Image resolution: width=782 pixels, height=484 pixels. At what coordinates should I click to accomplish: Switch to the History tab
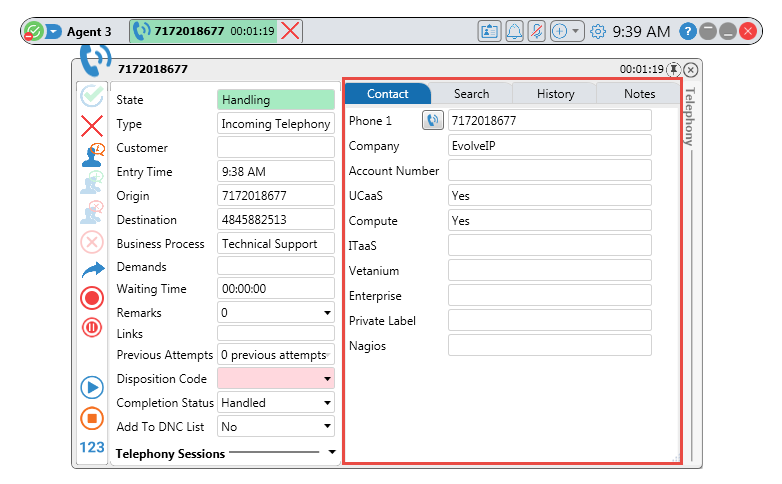(x=555, y=94)
